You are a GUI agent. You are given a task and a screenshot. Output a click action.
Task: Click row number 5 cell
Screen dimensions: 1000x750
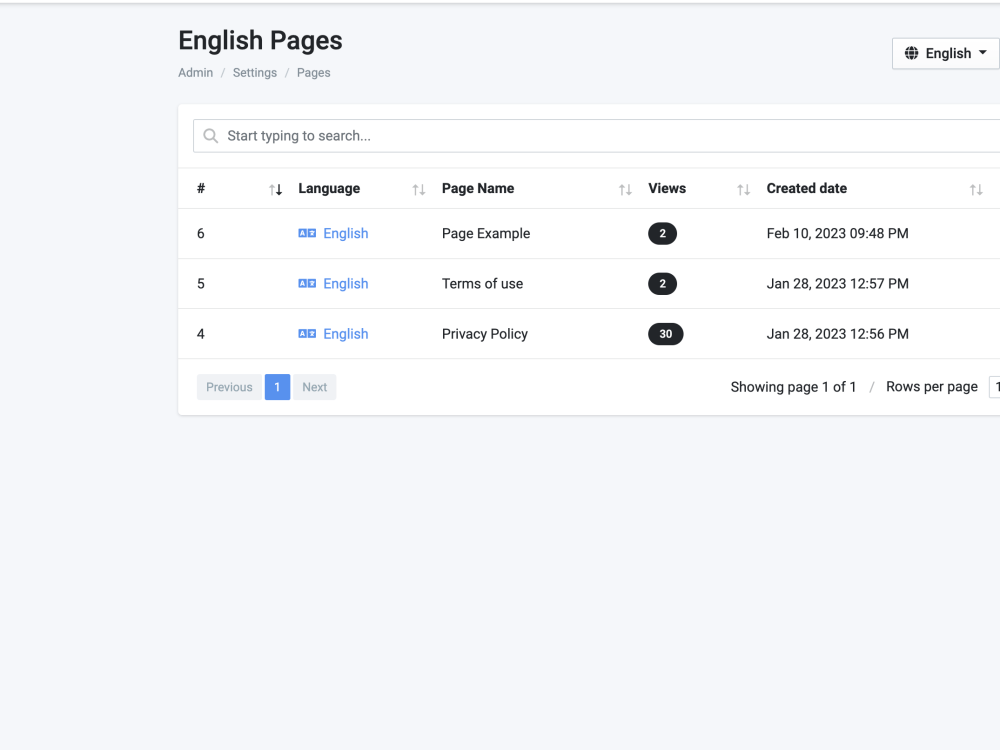[x=201, y=284]
